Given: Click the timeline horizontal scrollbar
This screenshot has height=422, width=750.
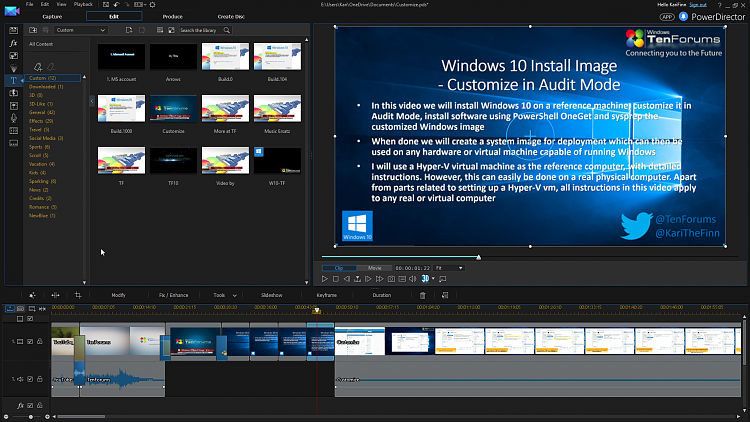Looking at the screenshot, I should coord(81,417).
